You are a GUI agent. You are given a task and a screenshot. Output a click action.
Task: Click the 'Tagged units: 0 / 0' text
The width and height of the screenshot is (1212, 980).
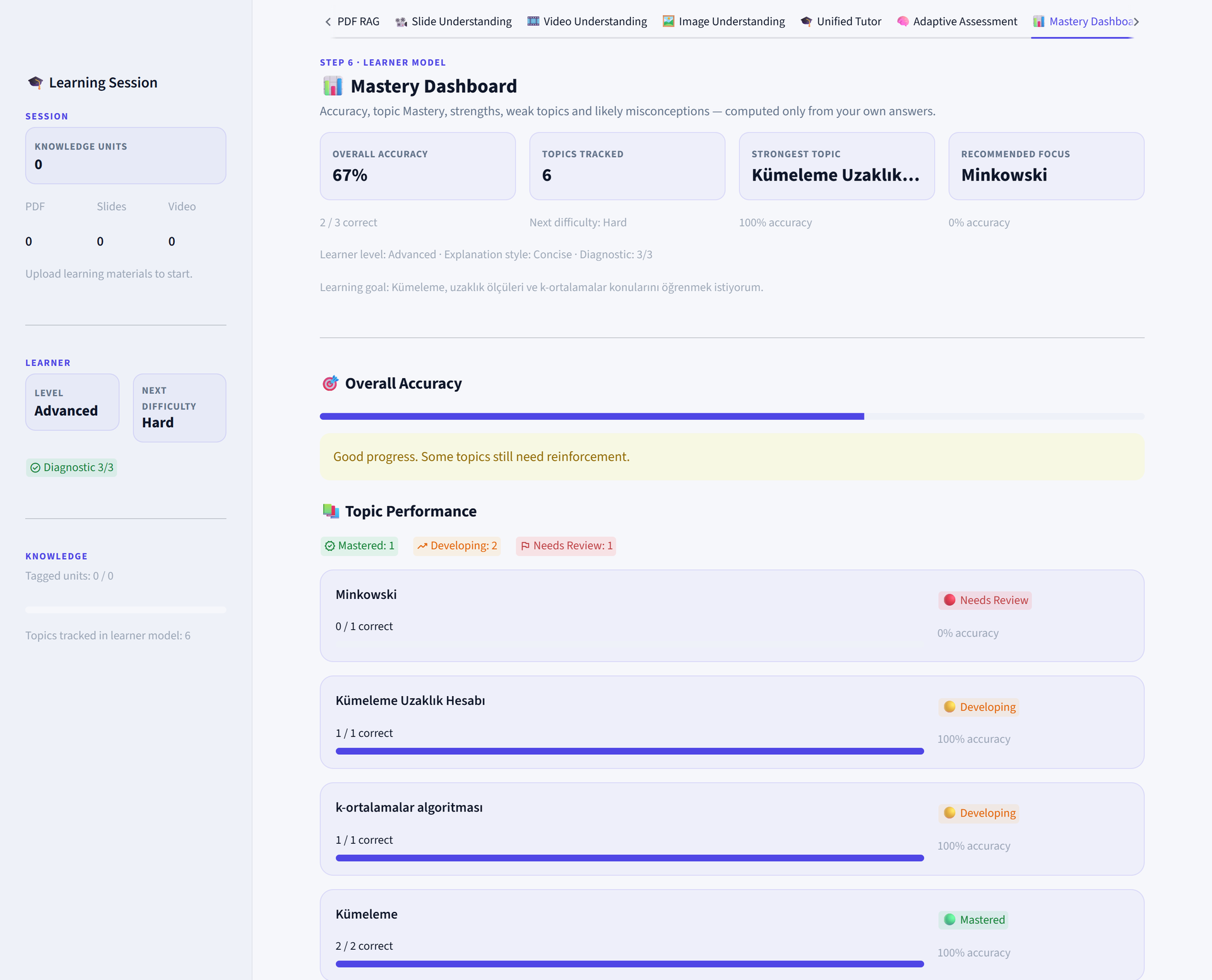pos(69,576)
